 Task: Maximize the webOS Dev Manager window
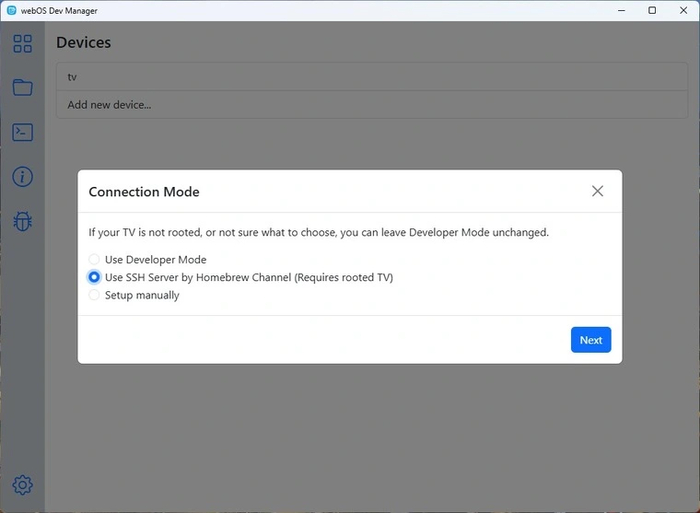click(652, 10)
